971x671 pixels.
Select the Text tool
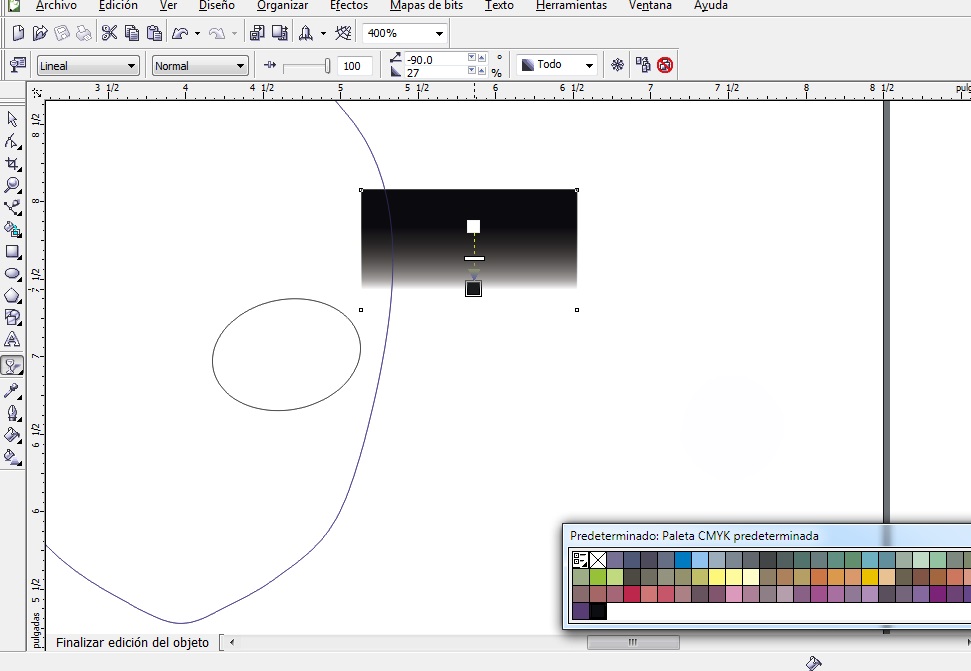tap(12, 339)
